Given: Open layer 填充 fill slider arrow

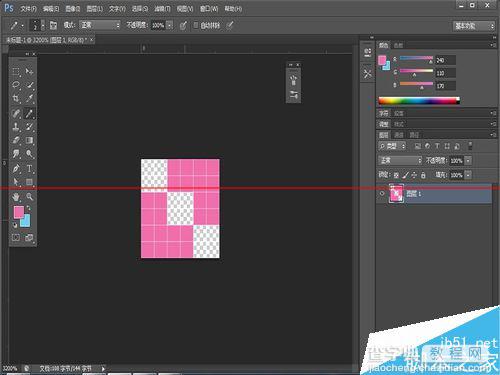Looking at the screenshot, I should point(468,175).
